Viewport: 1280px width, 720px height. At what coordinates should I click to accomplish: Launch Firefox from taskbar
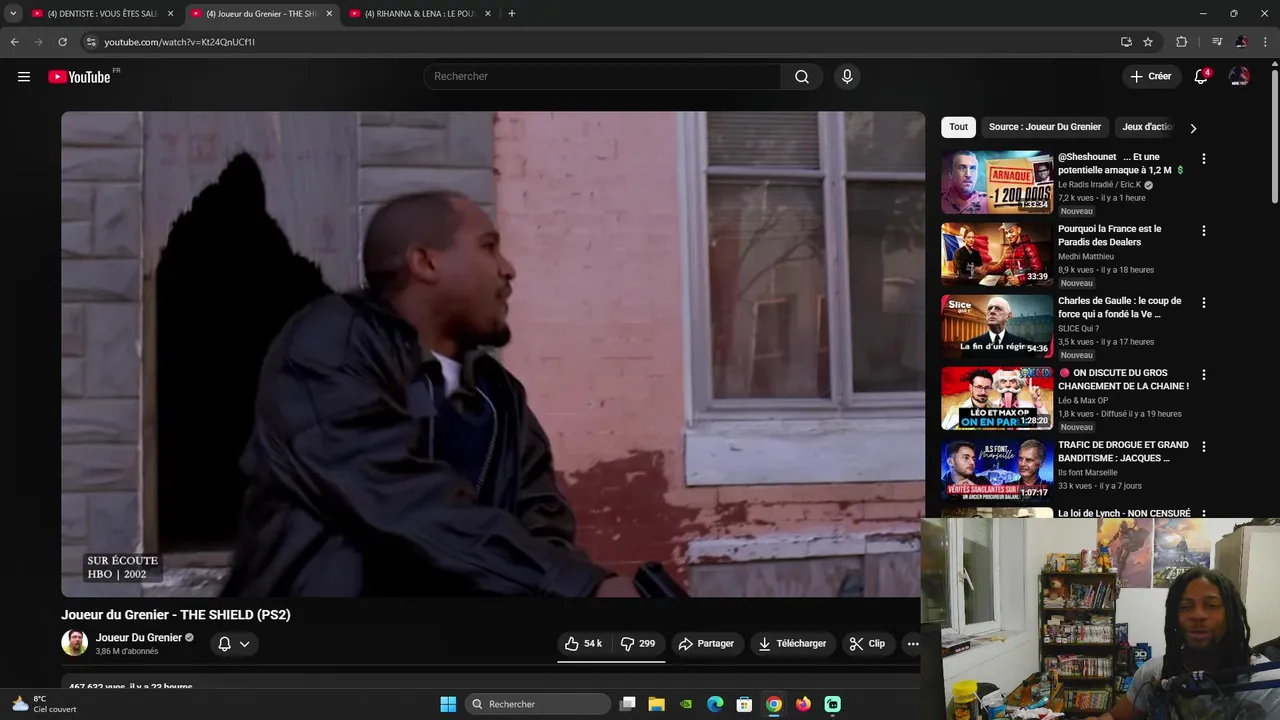803,704
